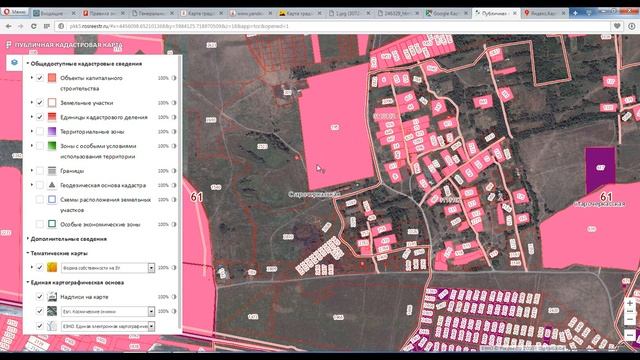
Task: Adjust opacity icon for Надписи на карте
Action: pos(174,297)
